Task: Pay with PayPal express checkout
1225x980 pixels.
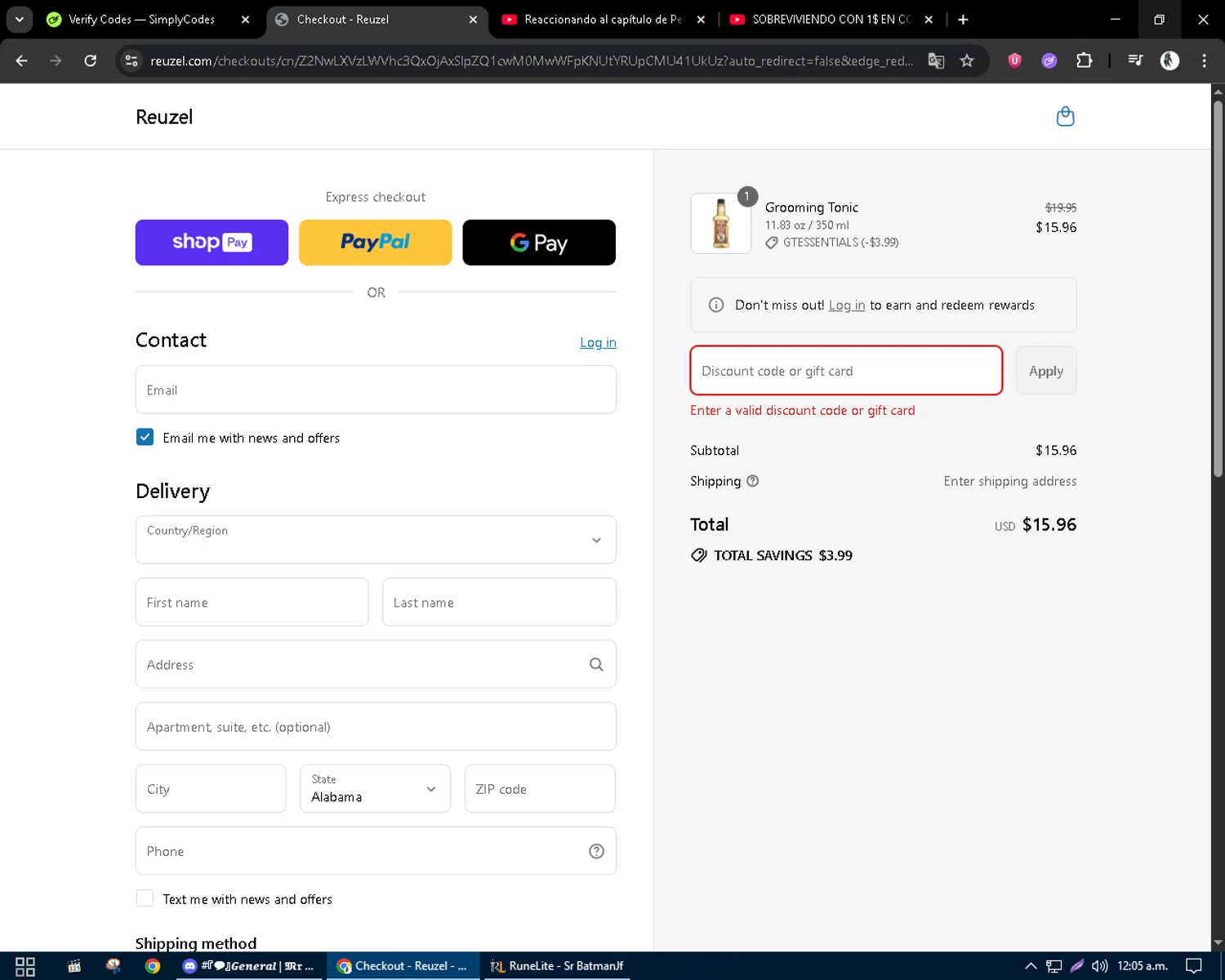Action: (376, 243)
